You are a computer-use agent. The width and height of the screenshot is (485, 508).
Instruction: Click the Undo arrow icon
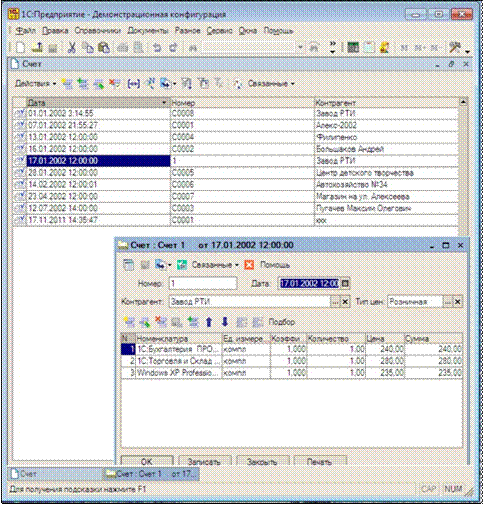coord(157,48)
